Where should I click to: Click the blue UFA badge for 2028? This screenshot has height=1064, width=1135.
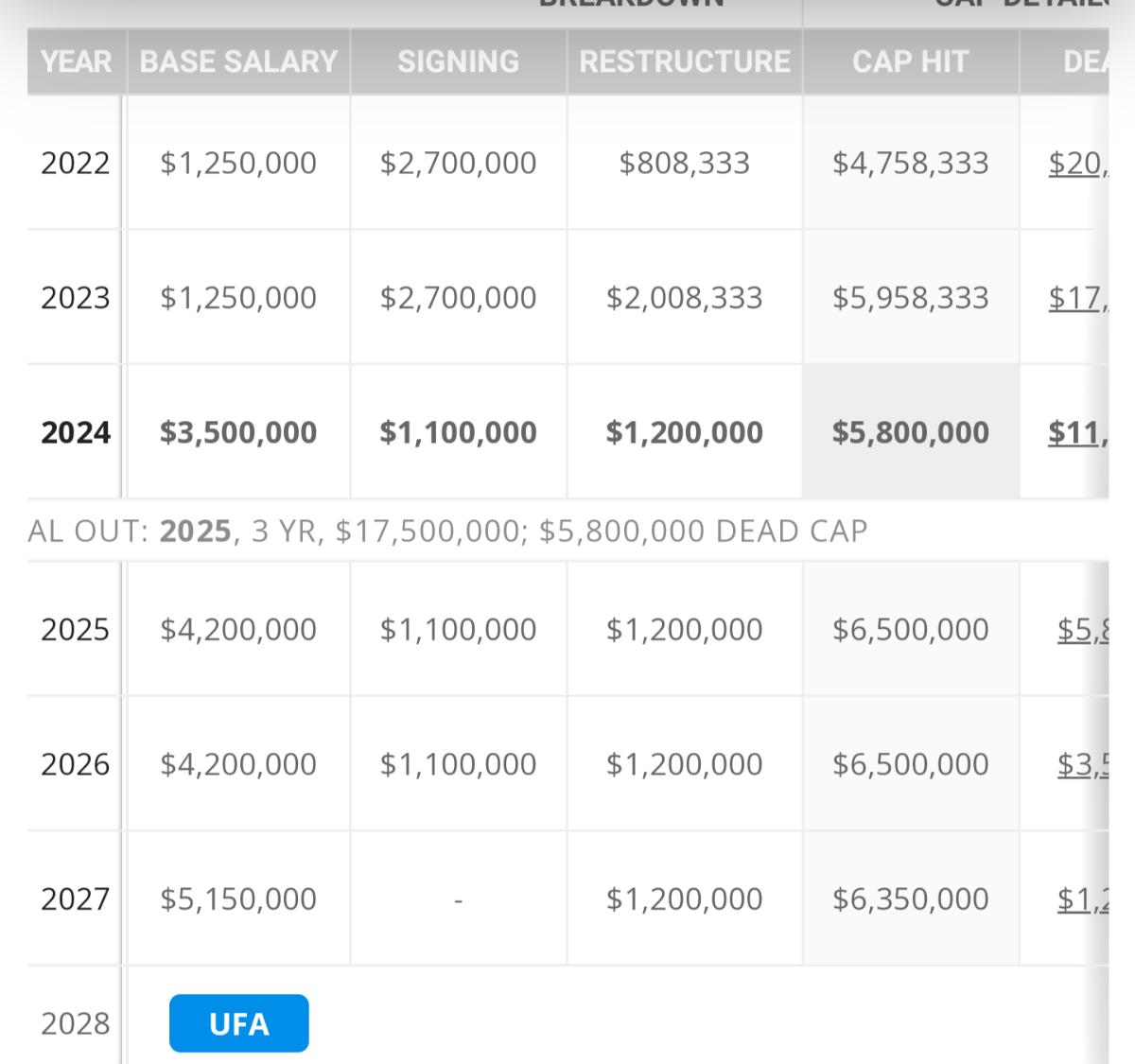click(238, 1023)
